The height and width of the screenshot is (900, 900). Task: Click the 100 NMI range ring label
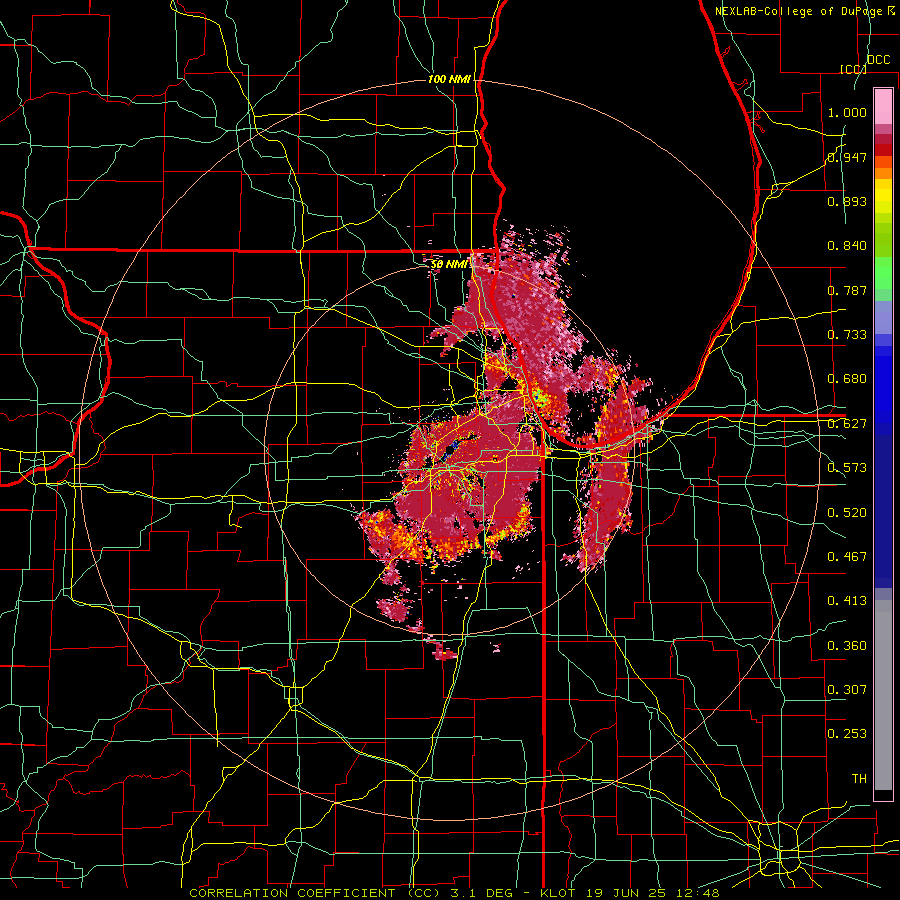(x=449, y=79)
